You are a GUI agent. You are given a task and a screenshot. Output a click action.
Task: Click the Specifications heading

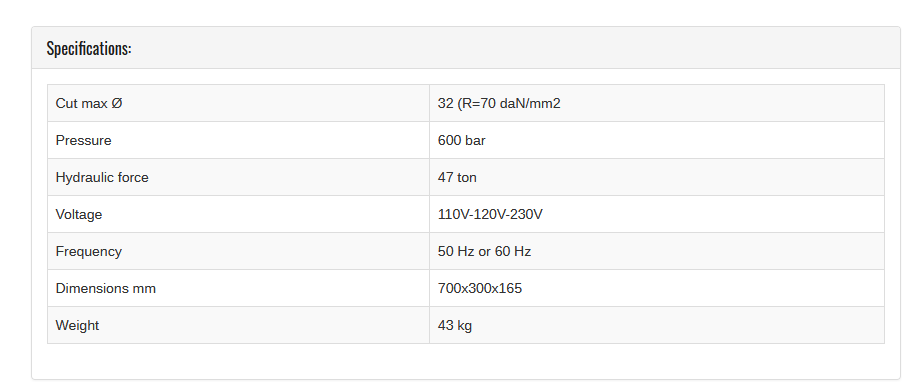tap(89, 48)
